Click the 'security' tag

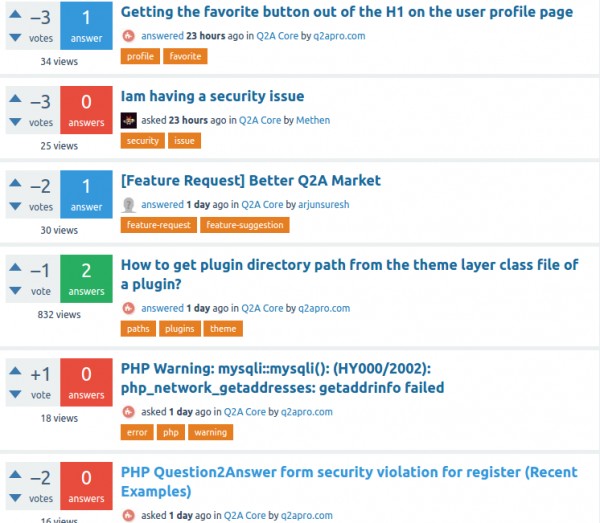(x=143, y=141)
